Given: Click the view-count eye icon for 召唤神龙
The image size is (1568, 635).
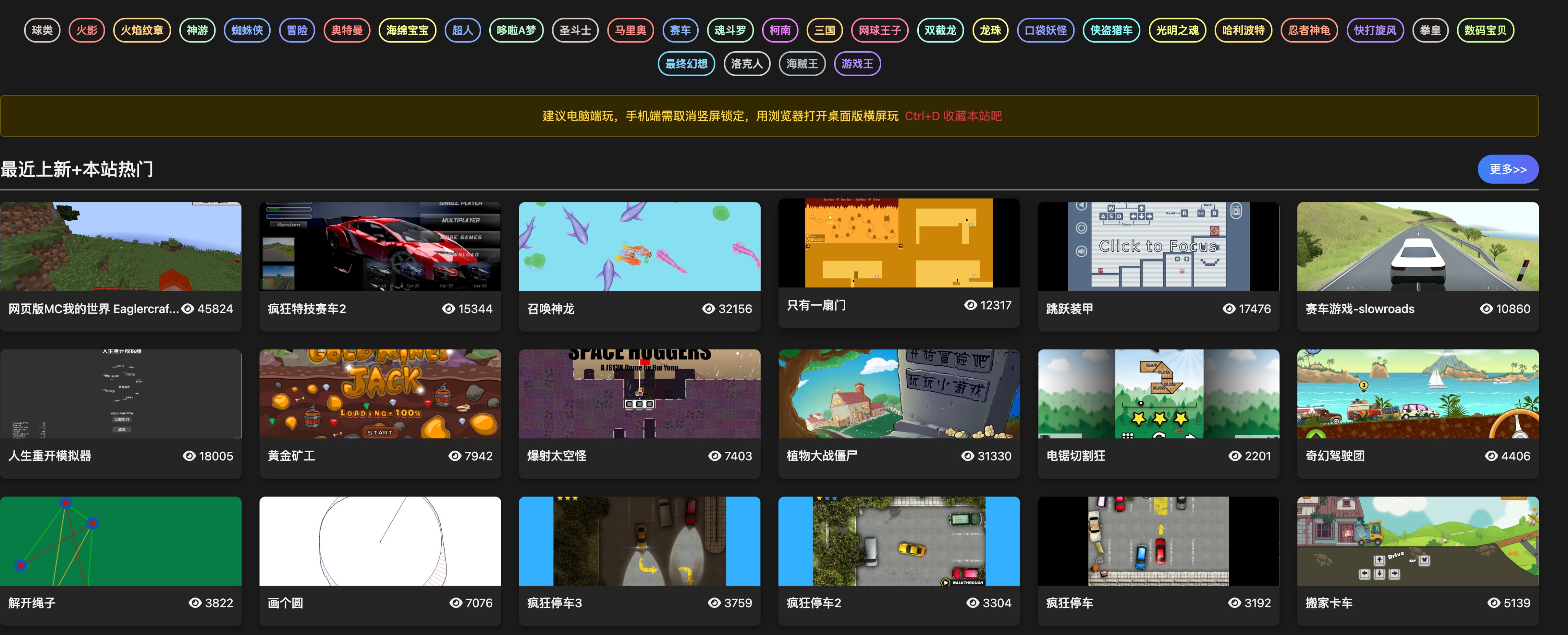Looking at the screenshot, I should 709,309.
